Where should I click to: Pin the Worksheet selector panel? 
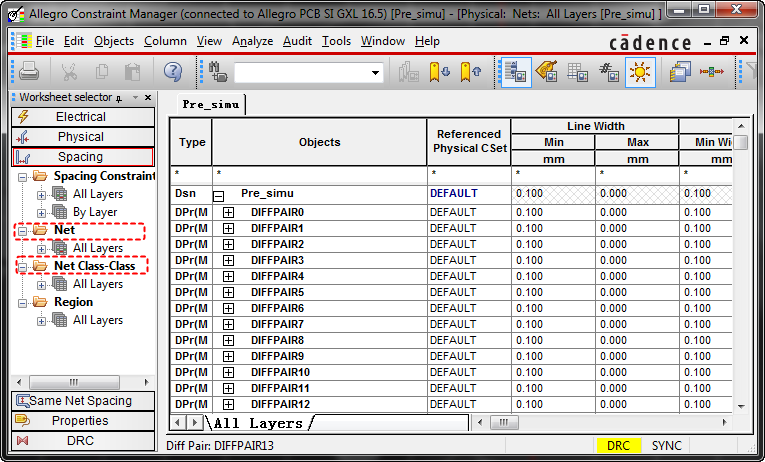click(120, 97)
